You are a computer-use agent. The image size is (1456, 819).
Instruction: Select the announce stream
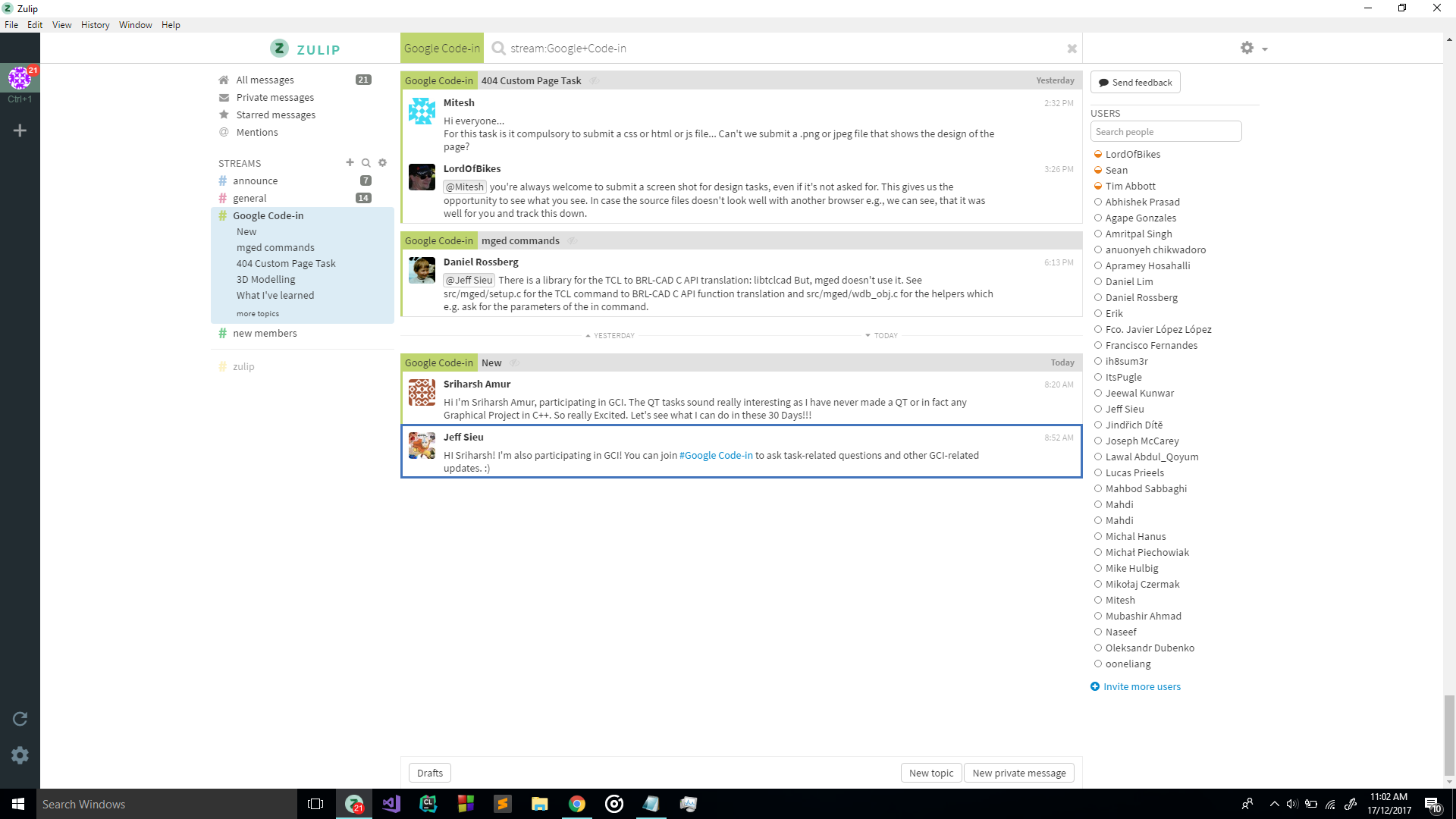click(x=255, y=180)
